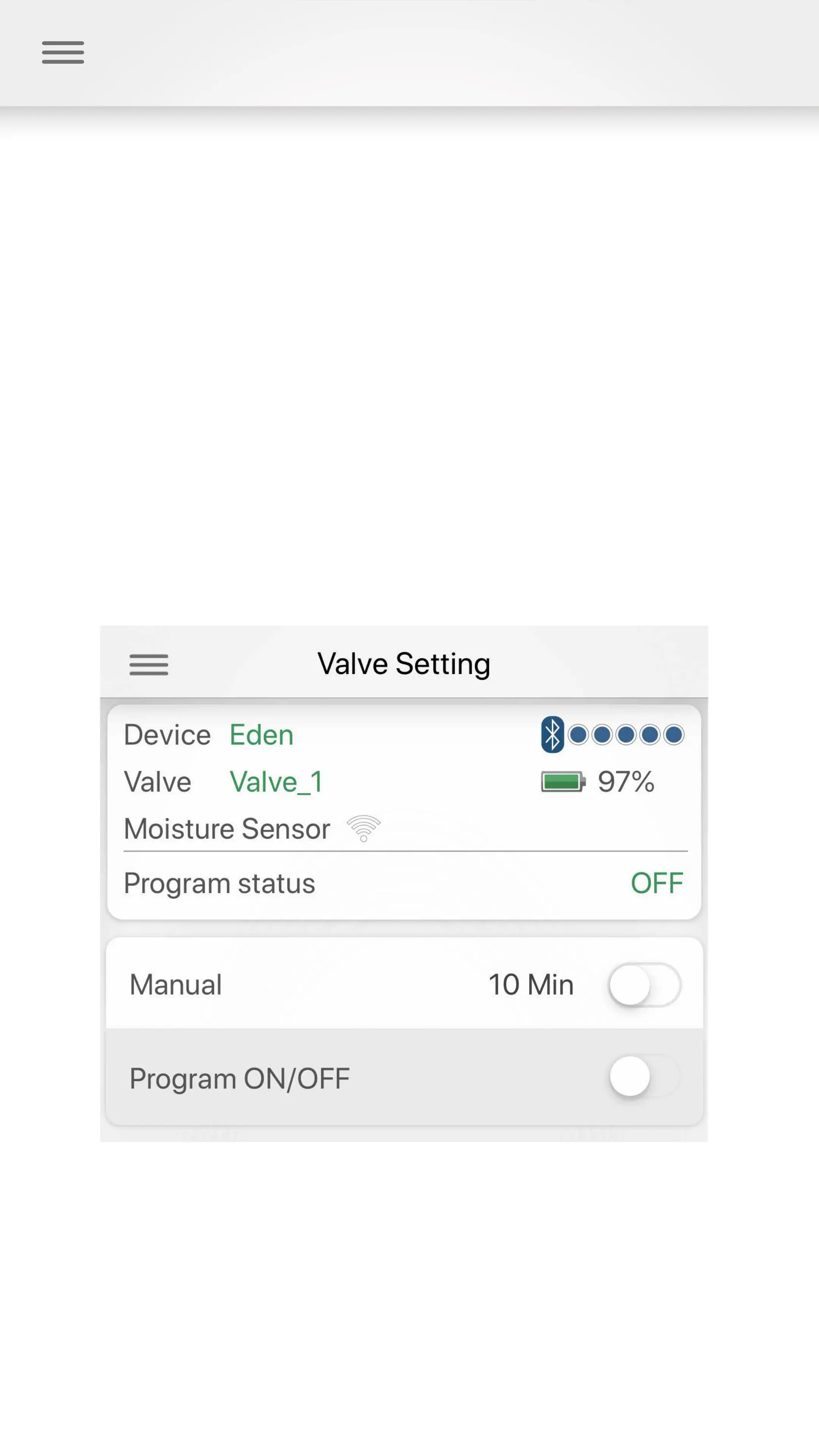The width and height of the screenshot is (819, 1456).
Task: Tap the Valve field label
Action: pyautogui.click(x=157, y=782)
